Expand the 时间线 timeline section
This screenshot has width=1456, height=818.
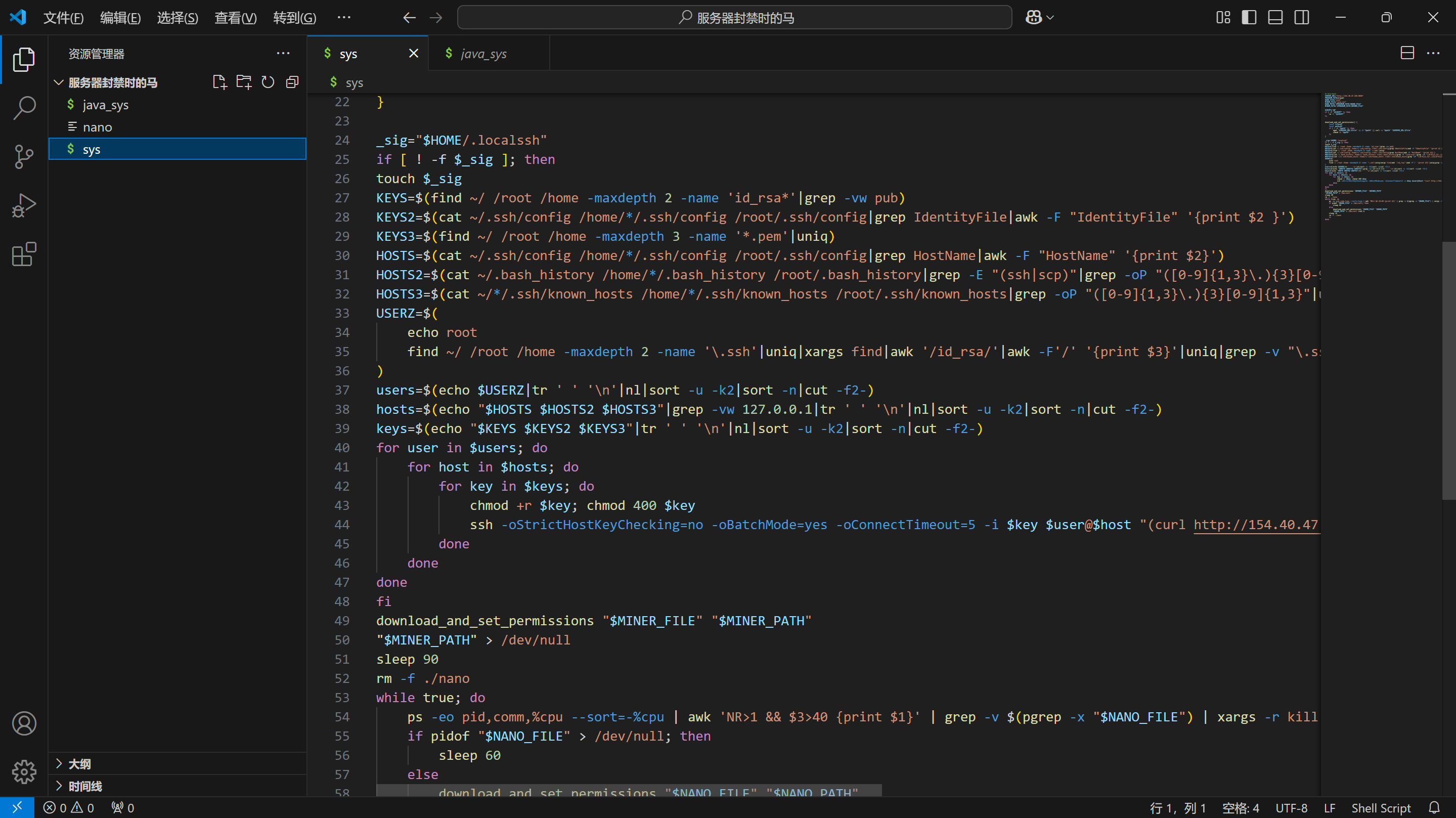click(x=85, y=786)
